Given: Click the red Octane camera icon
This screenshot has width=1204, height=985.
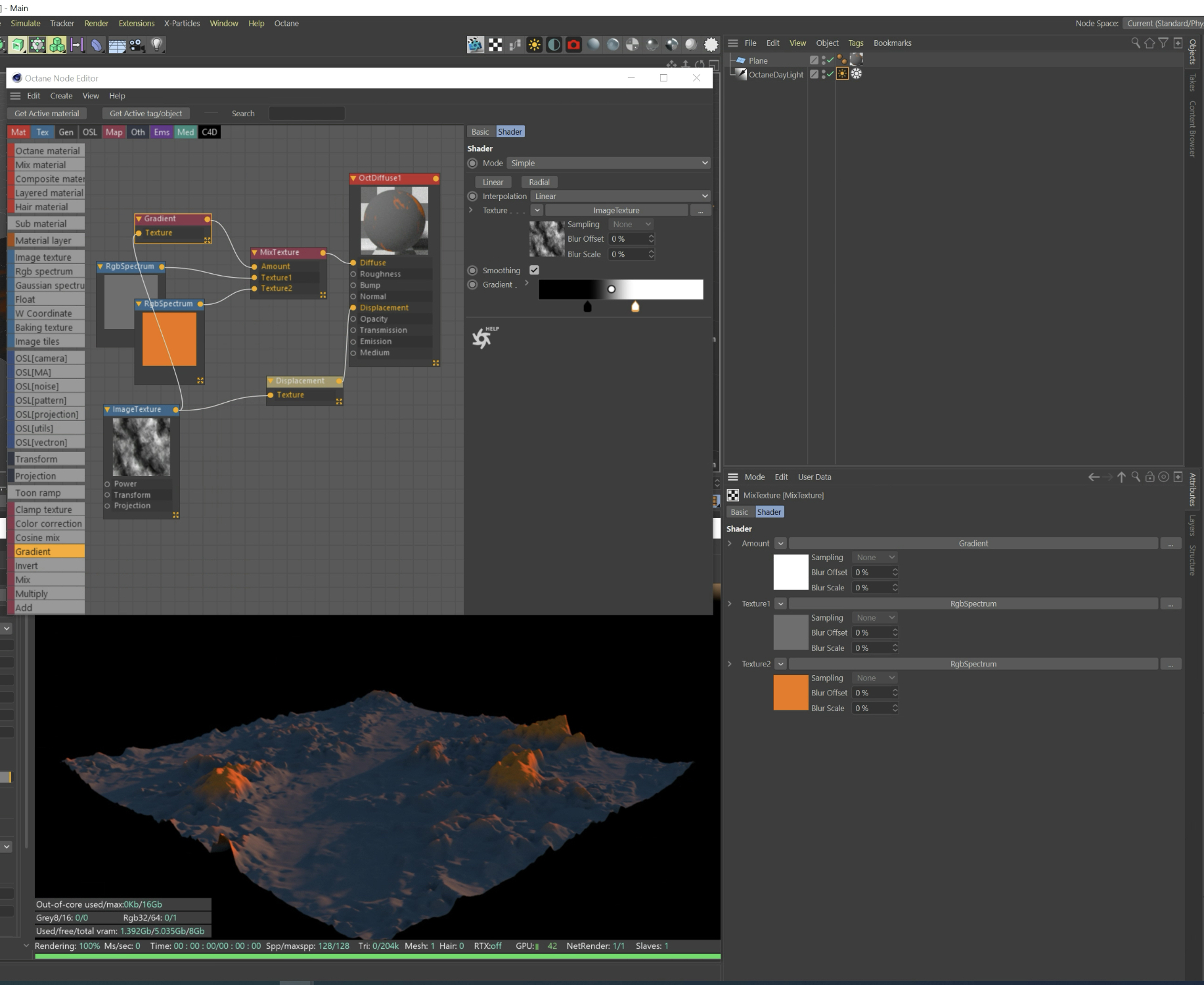Looking at the screenshot, I should tap(573, 45).
